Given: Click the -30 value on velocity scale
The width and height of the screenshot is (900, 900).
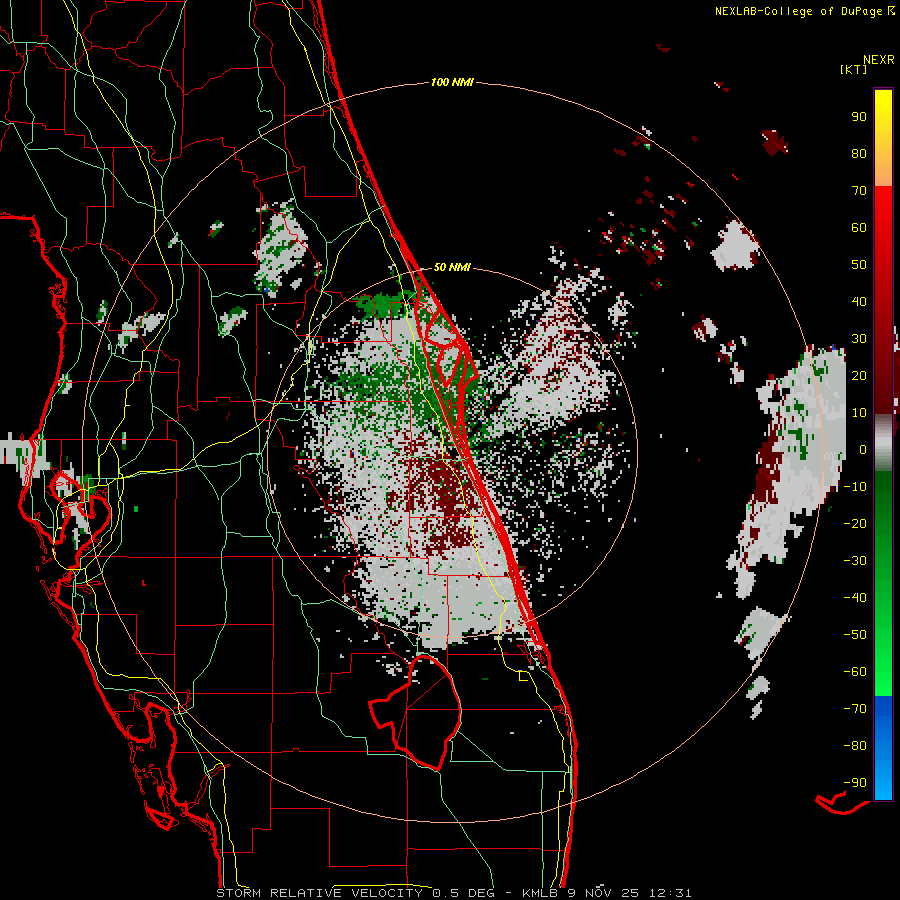Looking at the screenshot, I should click(x=855, y=561).
